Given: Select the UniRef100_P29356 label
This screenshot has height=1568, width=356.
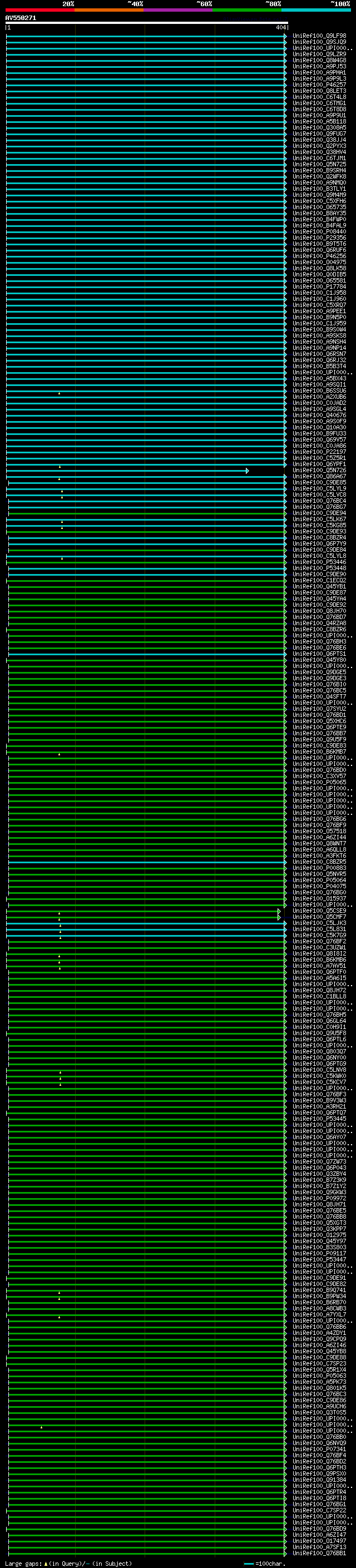Looking at the screenshot, I should tap(319, 238).
